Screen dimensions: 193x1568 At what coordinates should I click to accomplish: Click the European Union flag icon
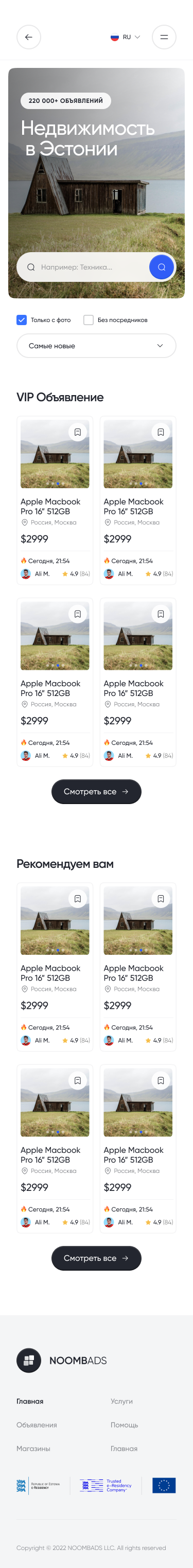164,1485
